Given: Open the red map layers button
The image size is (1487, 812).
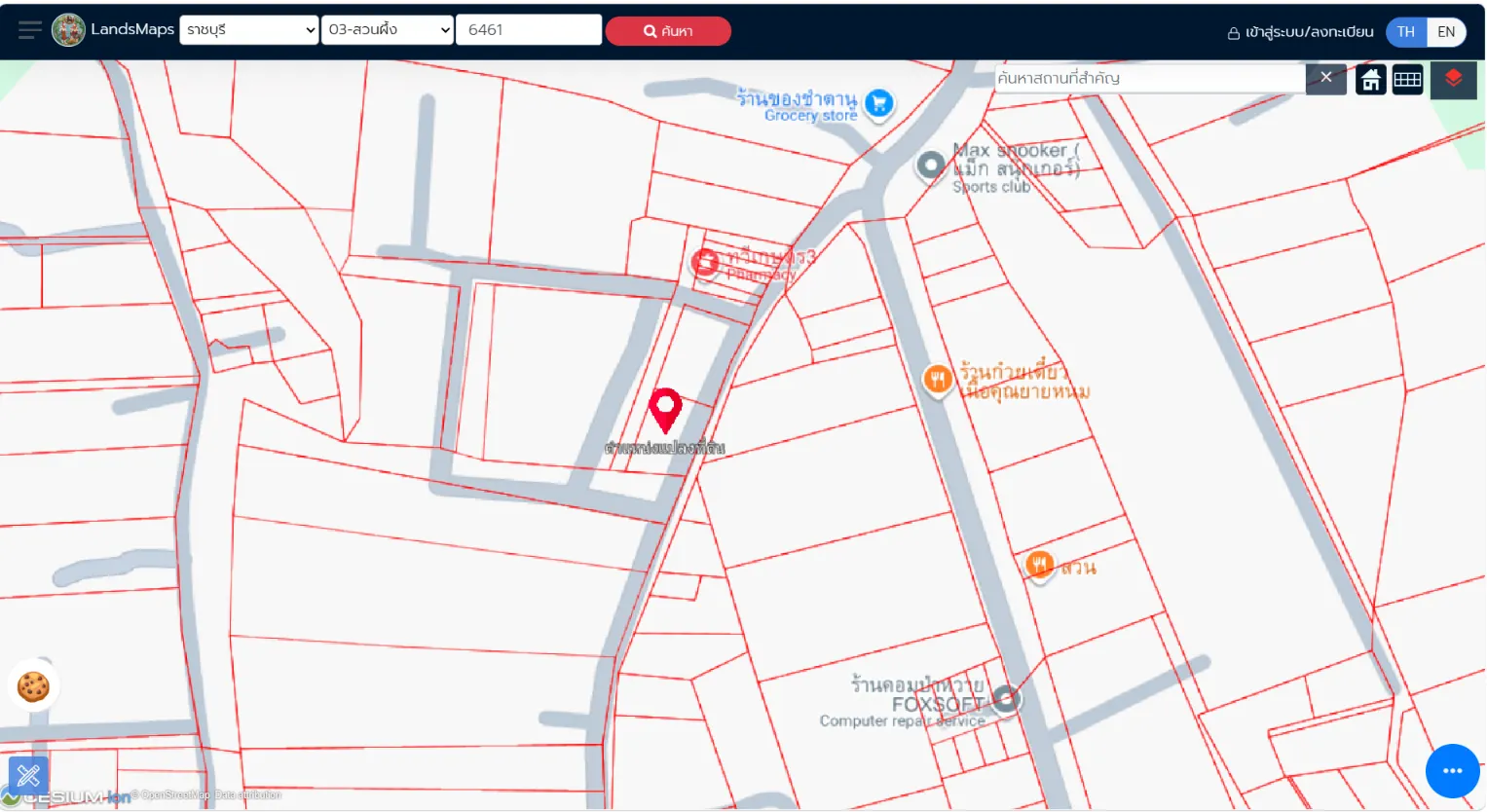Looking at the screenshot, I should point(1453,79).
